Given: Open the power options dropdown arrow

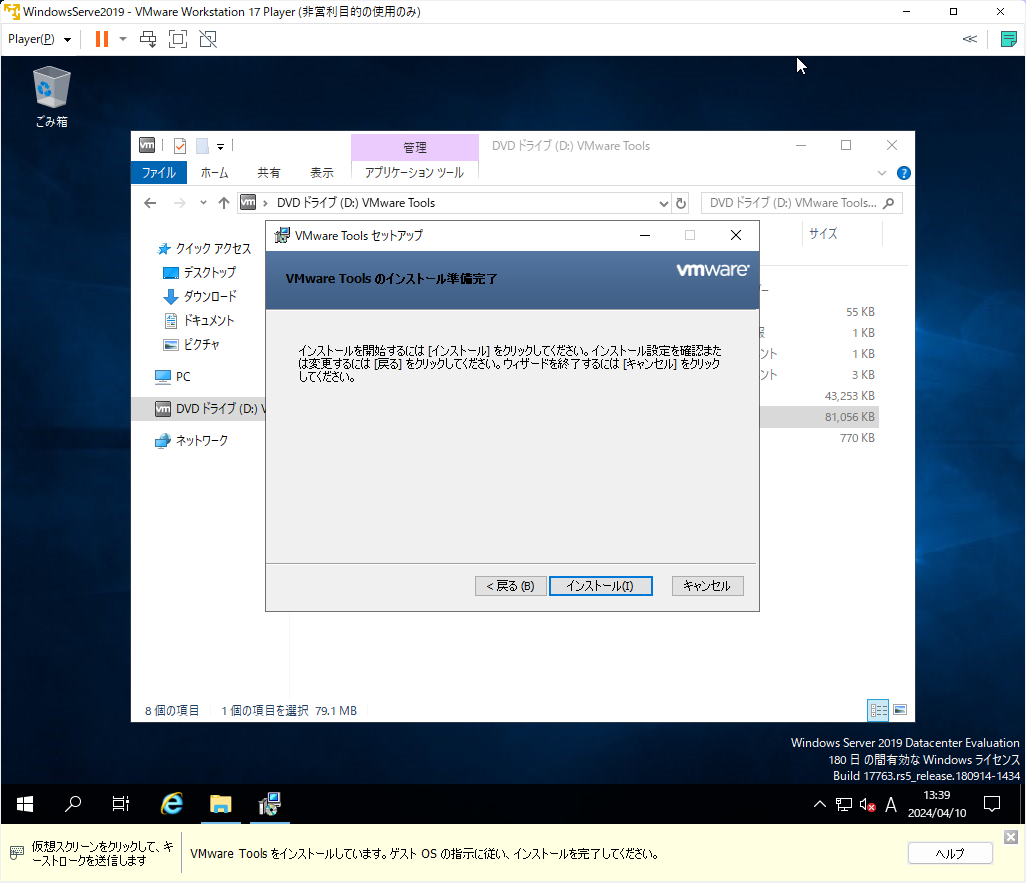Looking at the screenshot, I should pos(123,39).
